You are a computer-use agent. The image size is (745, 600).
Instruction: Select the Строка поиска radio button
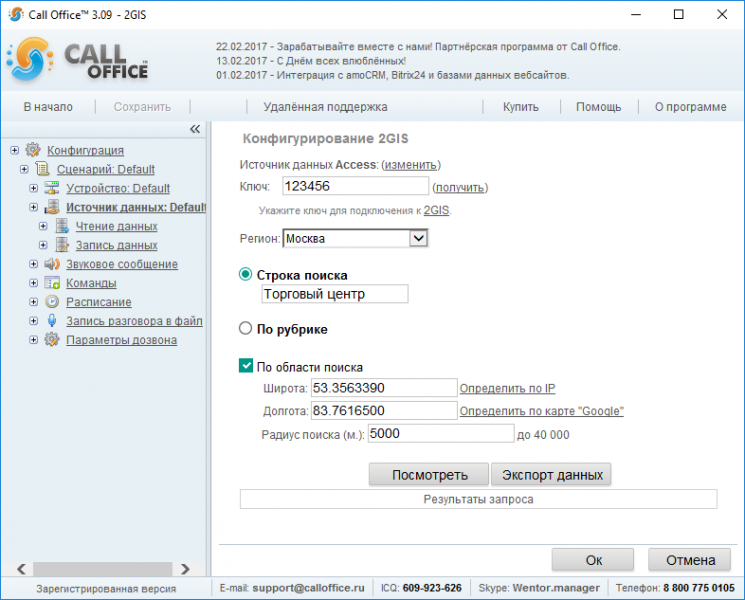[x=245, y=275]
